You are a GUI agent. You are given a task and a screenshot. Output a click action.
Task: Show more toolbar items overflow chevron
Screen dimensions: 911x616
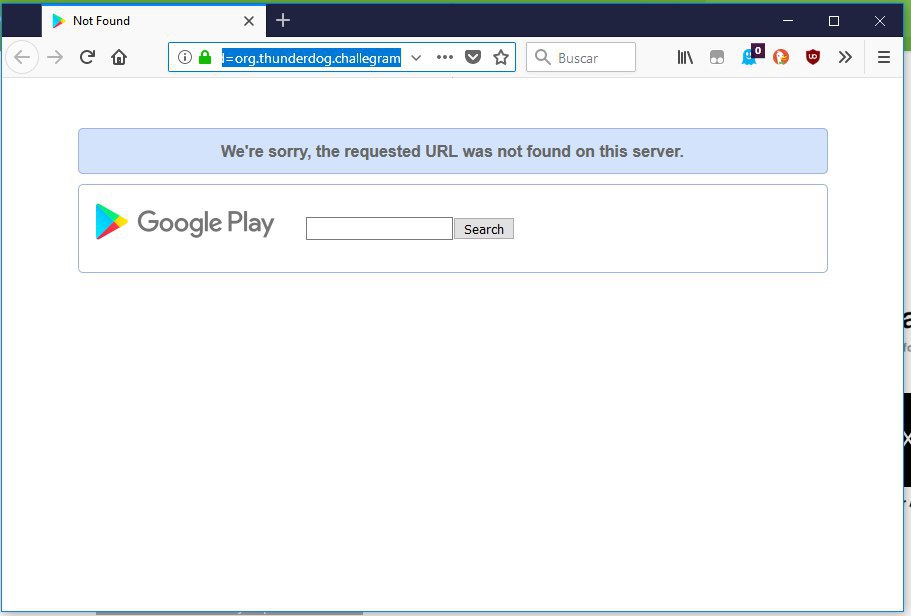pyautogui.click(x=845, y=58)
